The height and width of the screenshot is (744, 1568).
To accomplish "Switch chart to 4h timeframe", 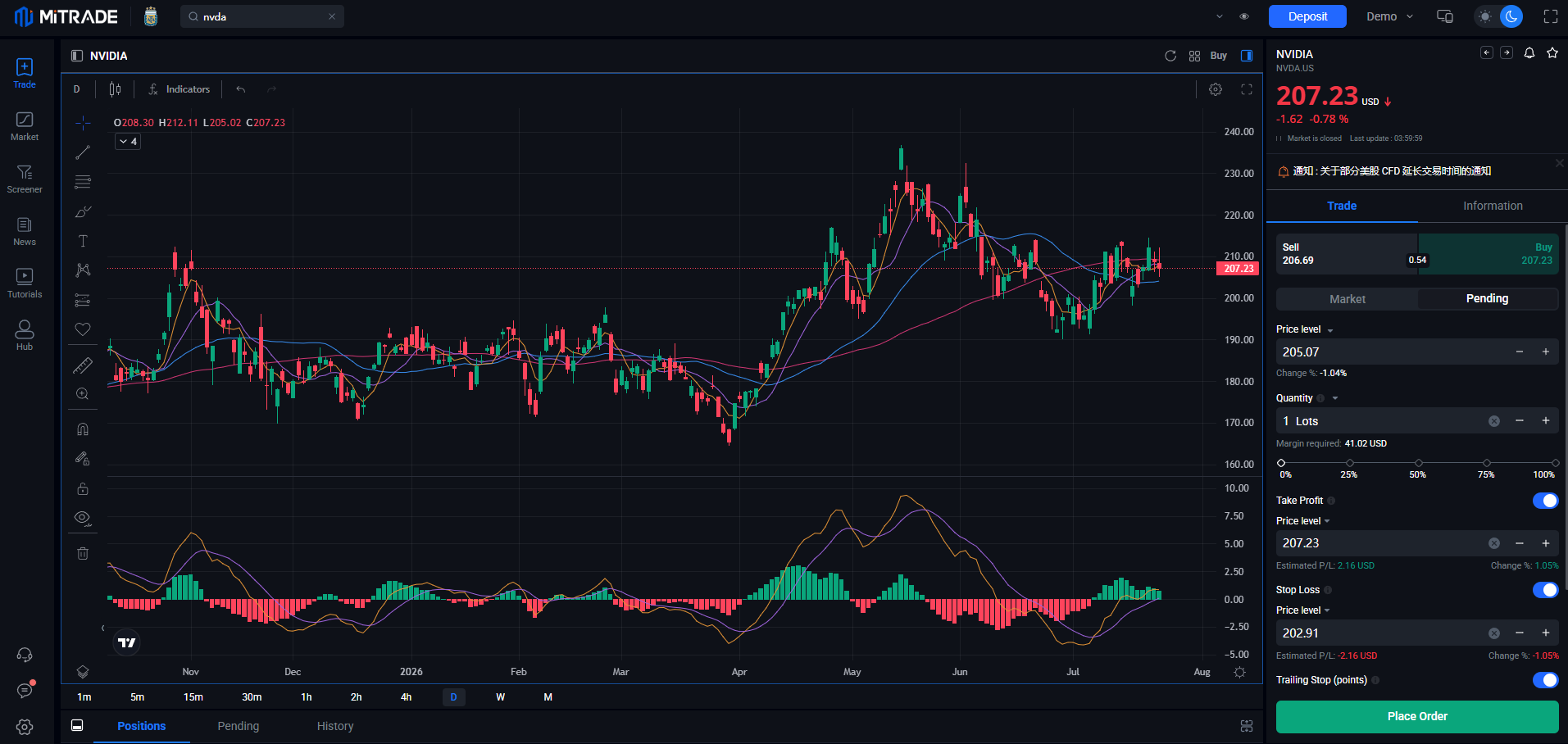I will point(406,697).
